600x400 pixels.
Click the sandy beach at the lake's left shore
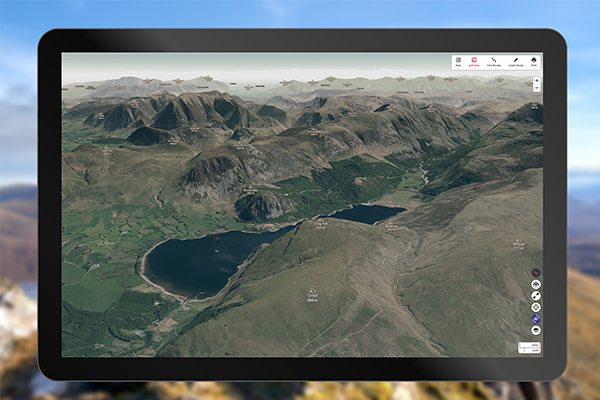coord(147,272)
